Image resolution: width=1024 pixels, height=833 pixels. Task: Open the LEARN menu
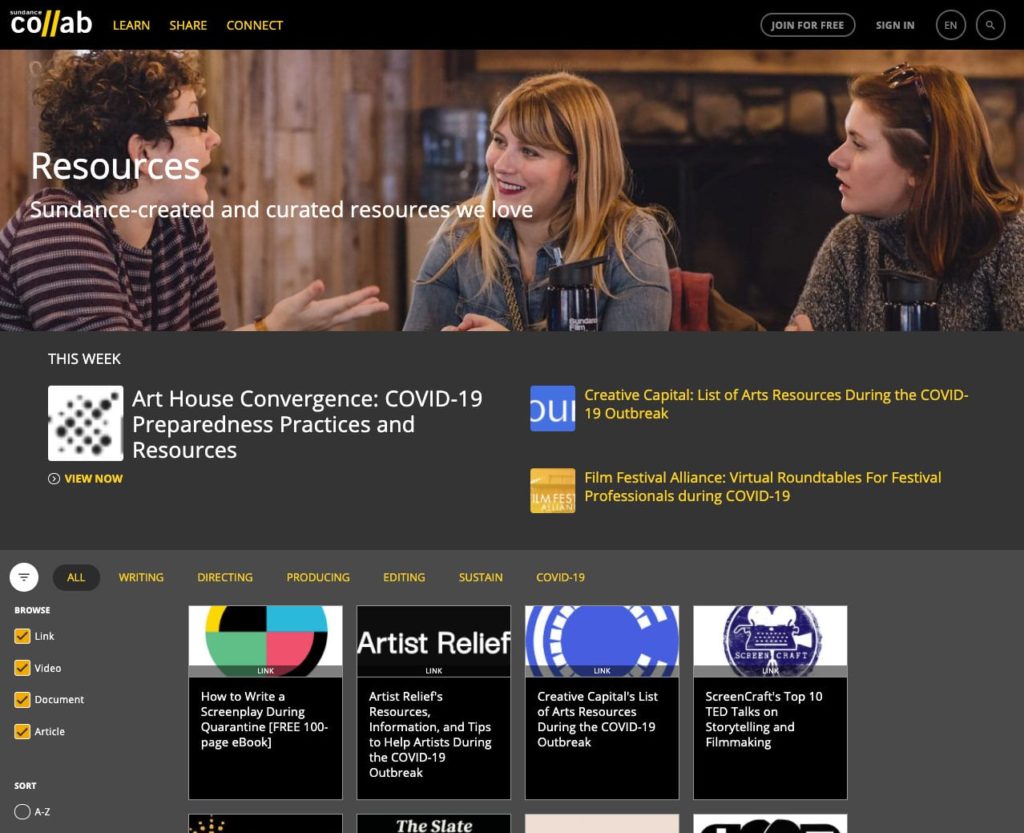pos(131,25)
